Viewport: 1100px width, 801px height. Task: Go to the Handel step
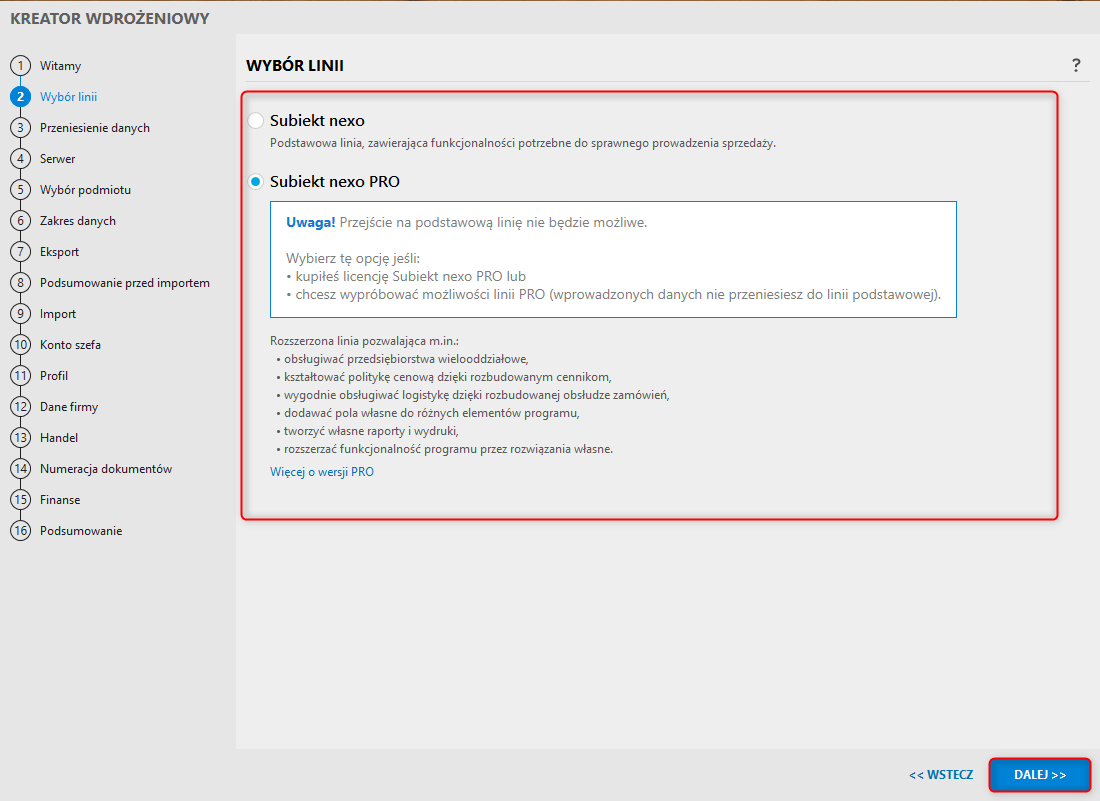[59, 438]
